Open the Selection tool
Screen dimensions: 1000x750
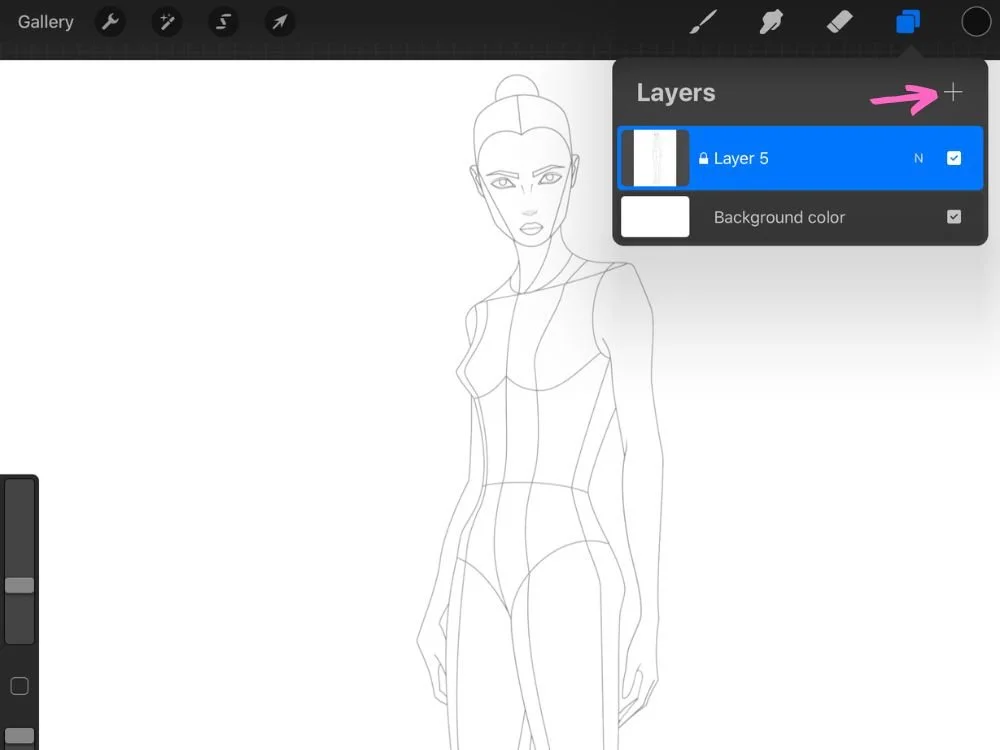click(222, 21)
